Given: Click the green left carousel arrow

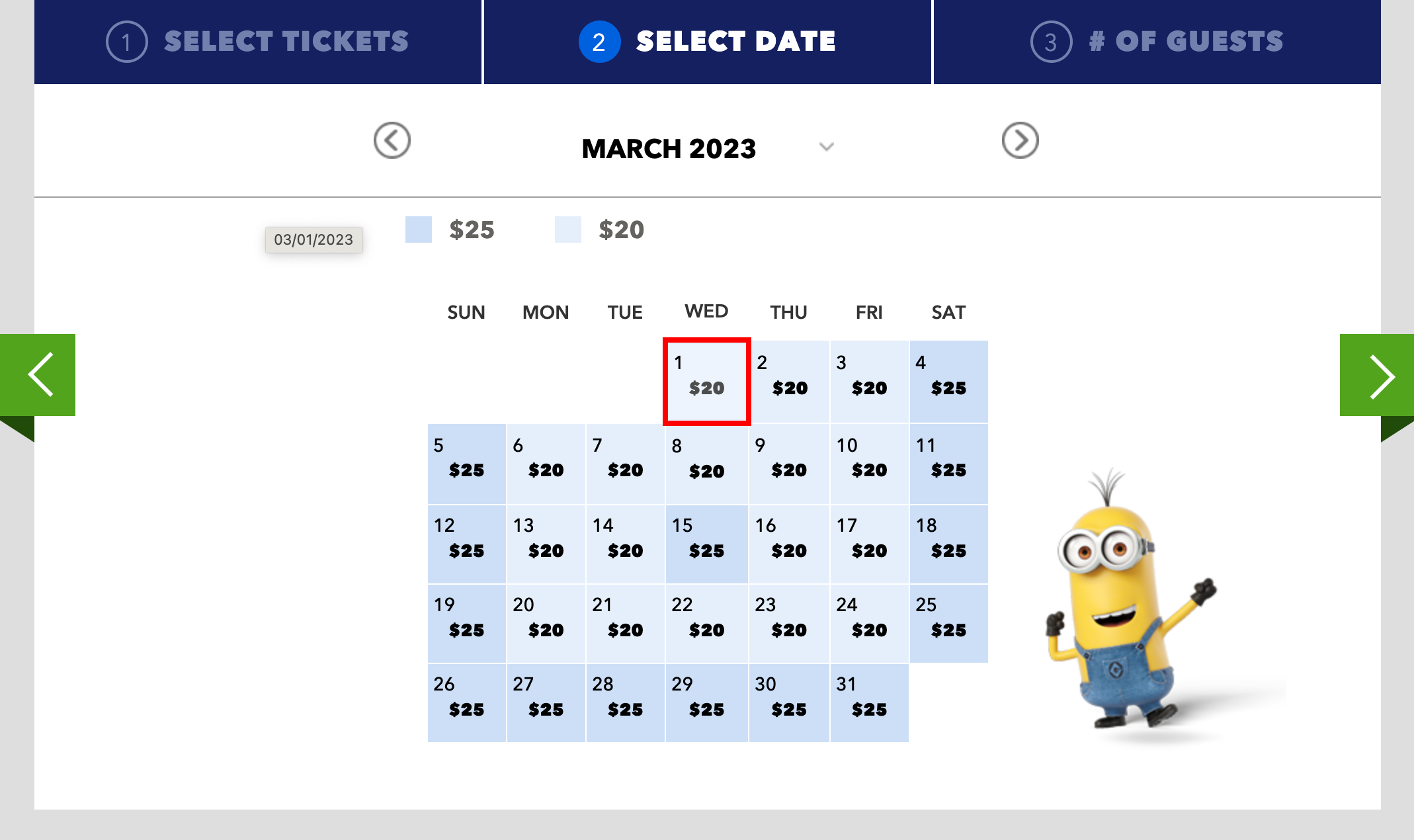Looking at the screenshot, I should point(38,375).
